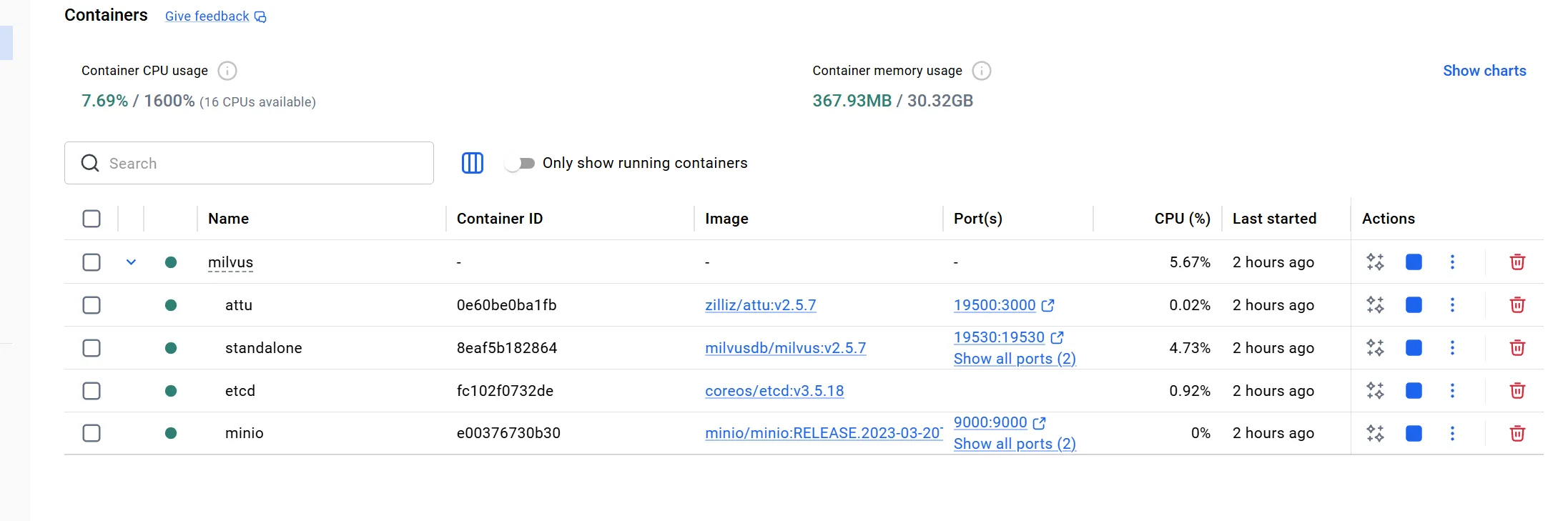The height and width of the screenshot is (521, 1568).
Task: Stop the standalone container
Action: 1413,348
